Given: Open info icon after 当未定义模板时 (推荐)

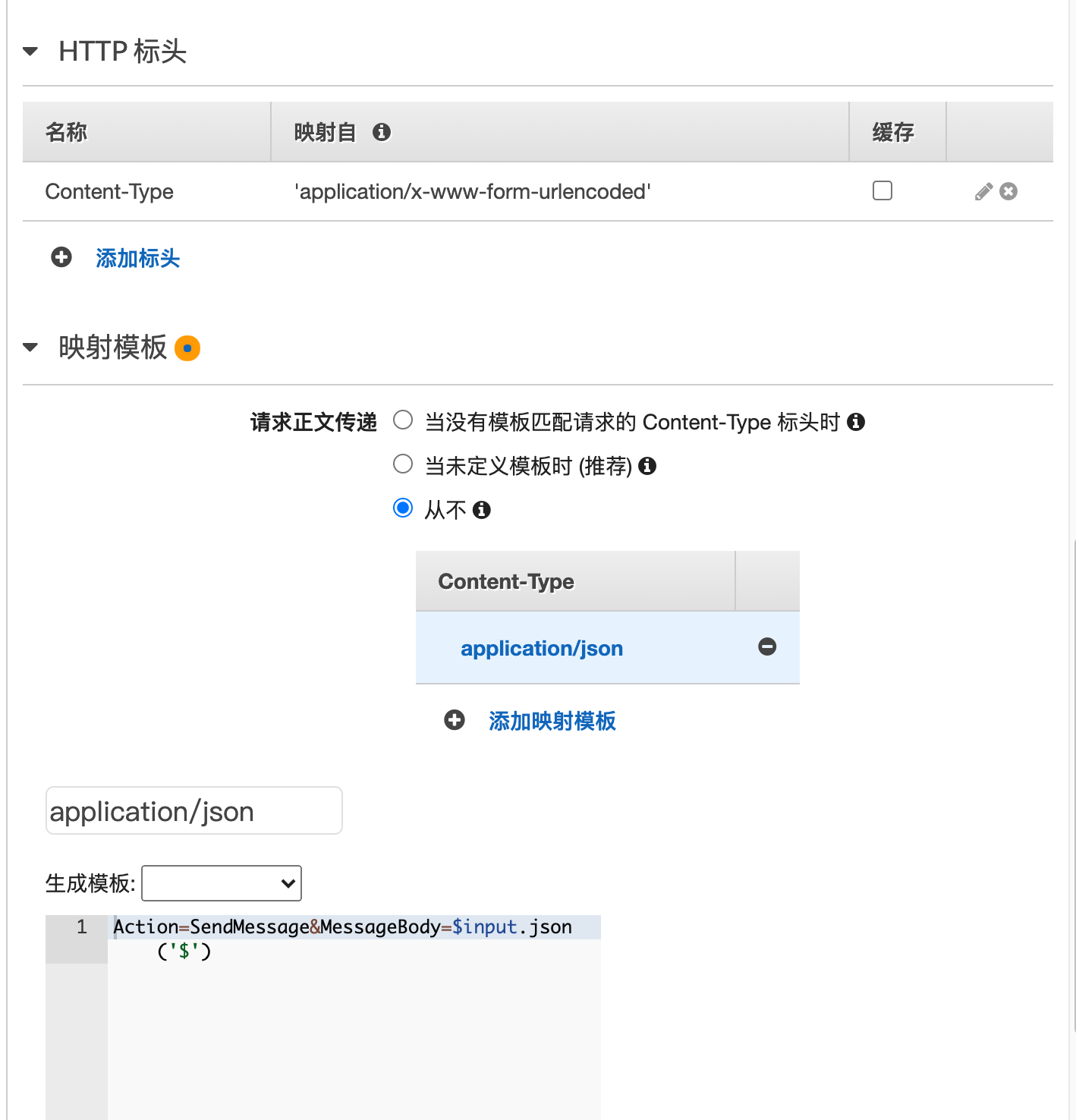Looking at the screenshot, I should 647,466.
